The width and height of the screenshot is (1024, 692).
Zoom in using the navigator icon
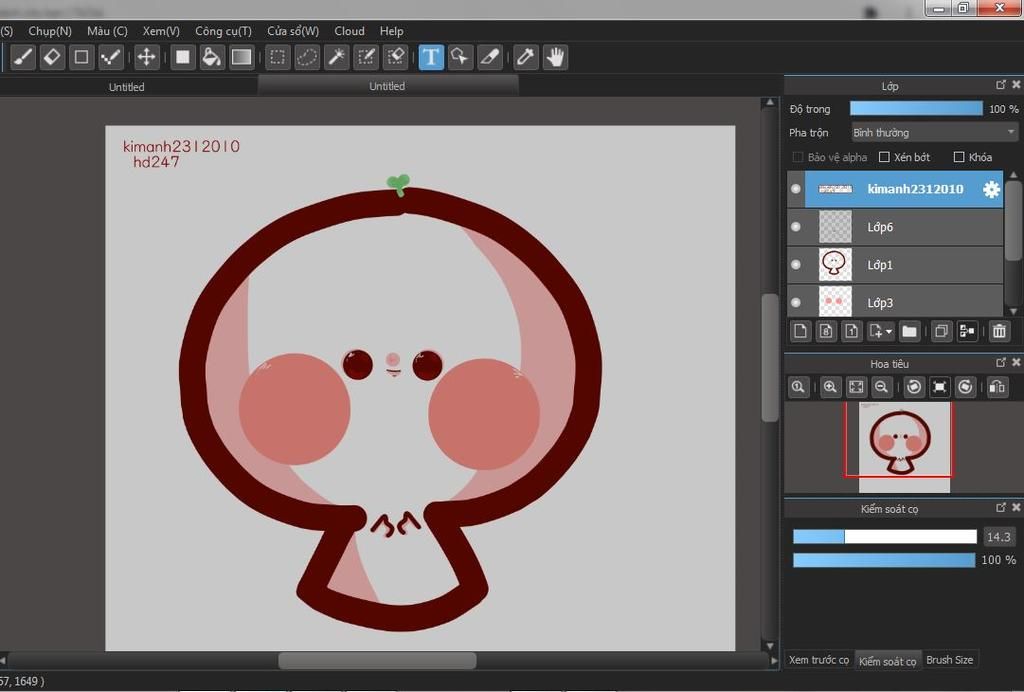[x=830, y=387]
